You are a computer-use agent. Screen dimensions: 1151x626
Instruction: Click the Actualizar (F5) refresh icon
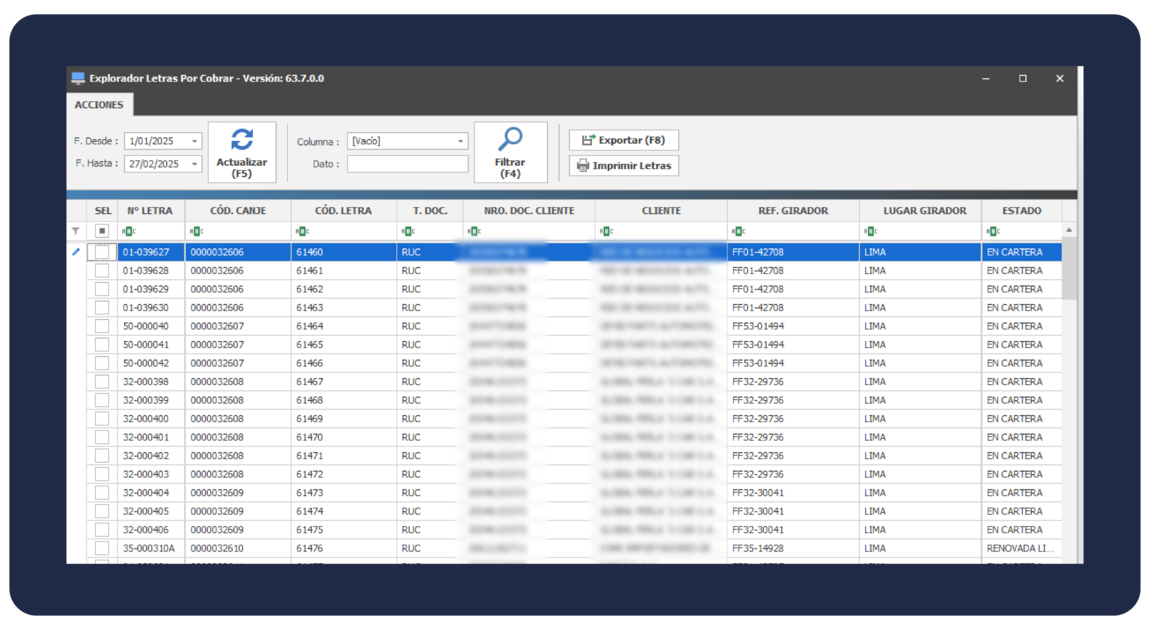coord(242,140)
